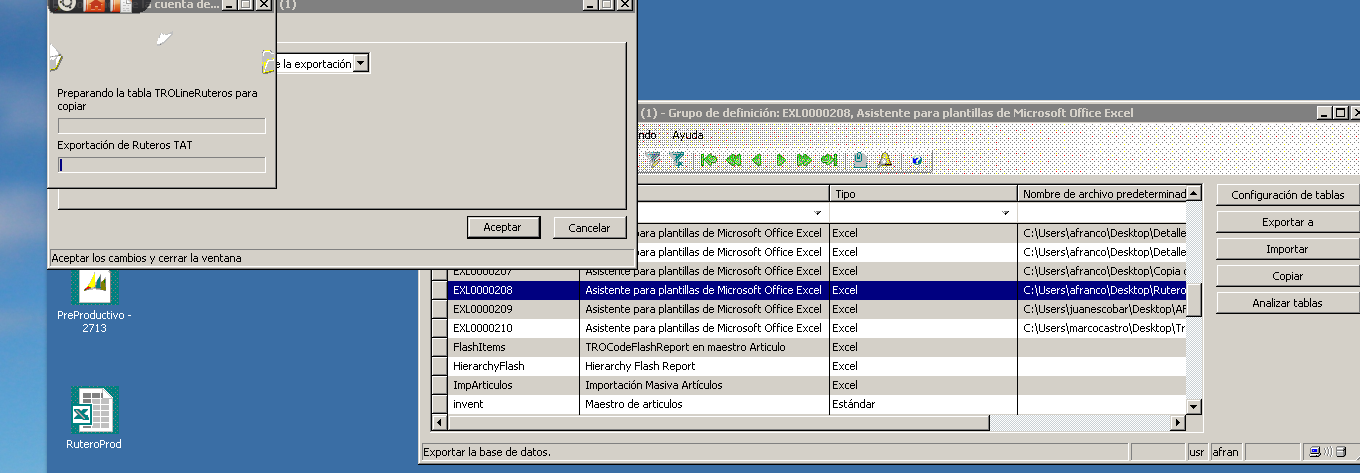
Task: Click the Analizar tablas button
Action: tap(1287, 302)
